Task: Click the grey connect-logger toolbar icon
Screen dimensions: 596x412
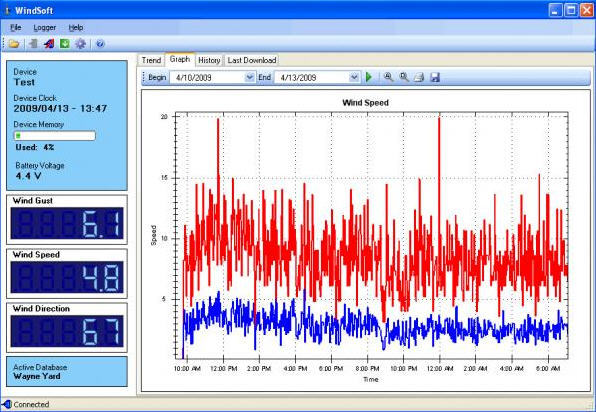Action: [33, 44]
